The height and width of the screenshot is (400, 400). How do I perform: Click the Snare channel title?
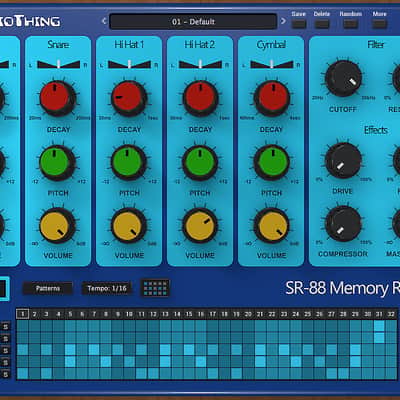(58, 45)
